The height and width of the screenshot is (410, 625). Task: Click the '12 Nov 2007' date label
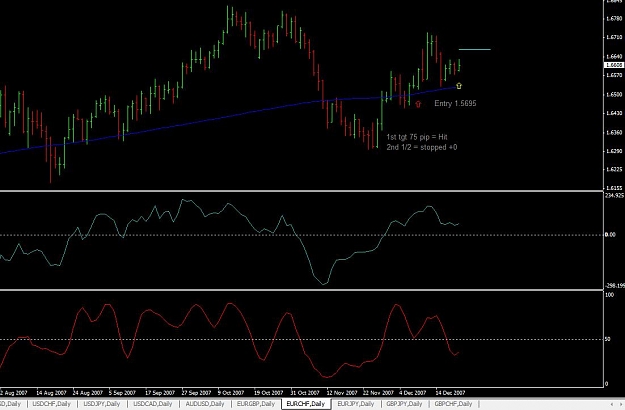(342, 393)
